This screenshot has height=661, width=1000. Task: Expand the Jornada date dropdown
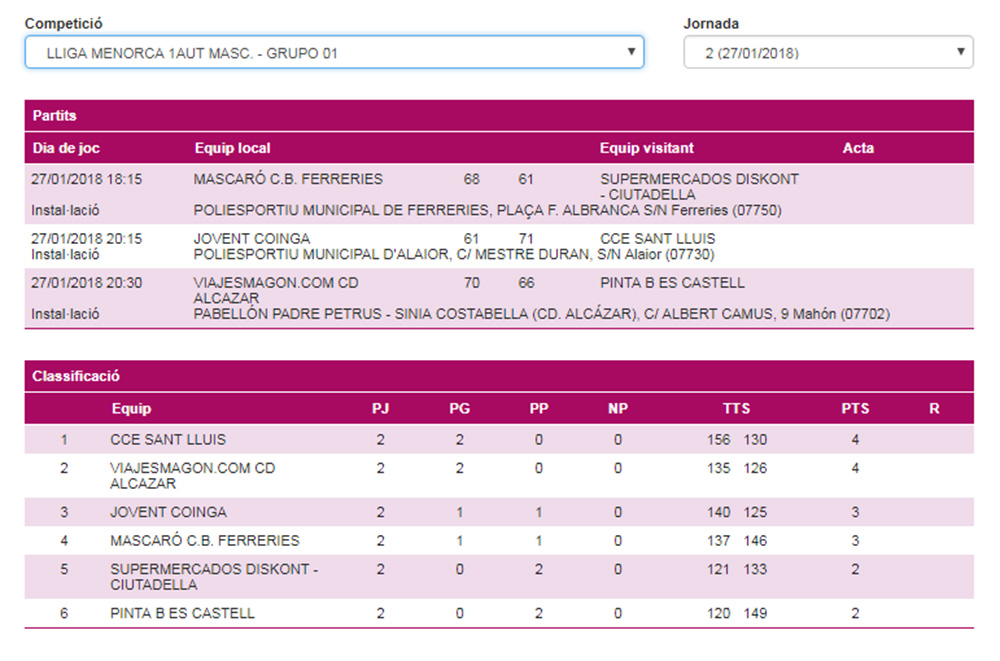(x=828, y=53)
